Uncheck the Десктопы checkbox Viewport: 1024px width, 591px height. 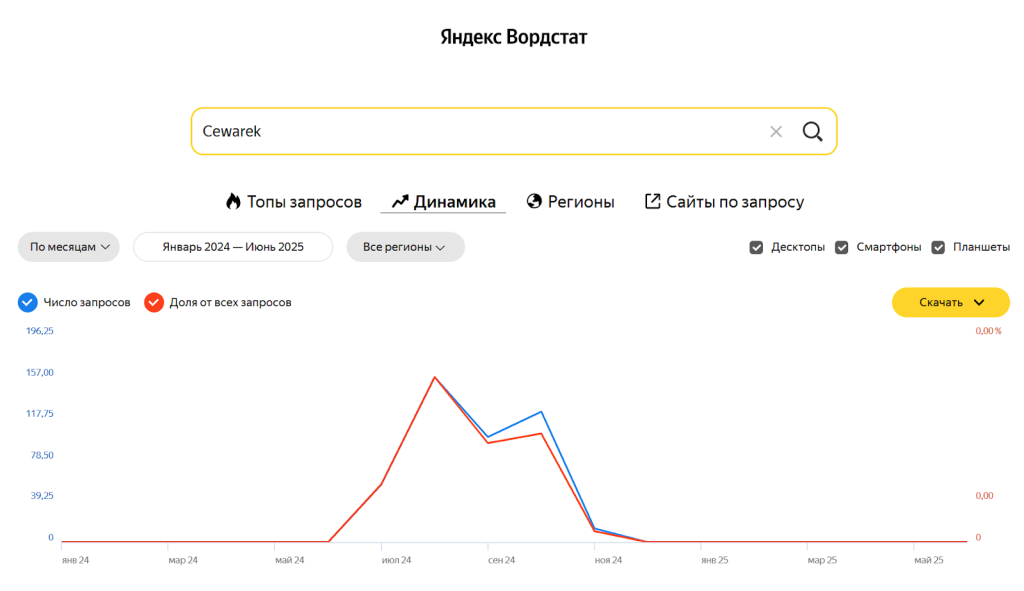[757, 247]
